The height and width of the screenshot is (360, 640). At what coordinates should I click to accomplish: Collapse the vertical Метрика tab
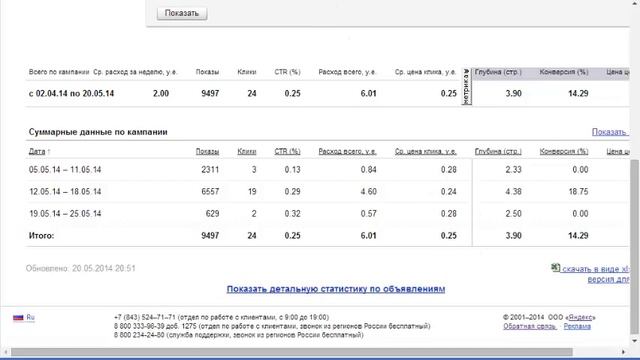pos(466,87)
